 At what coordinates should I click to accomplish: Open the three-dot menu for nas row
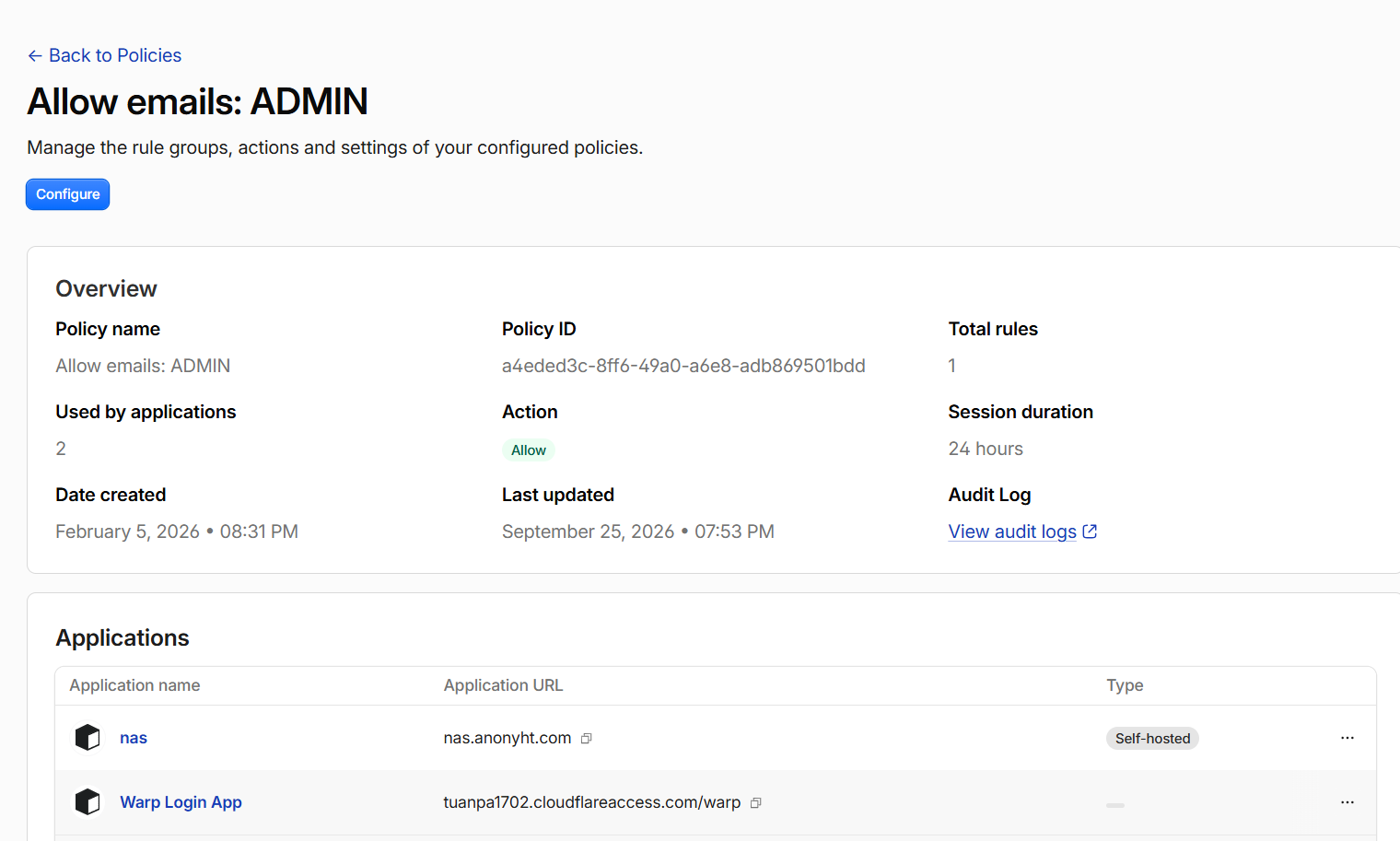click(1347, 738)
